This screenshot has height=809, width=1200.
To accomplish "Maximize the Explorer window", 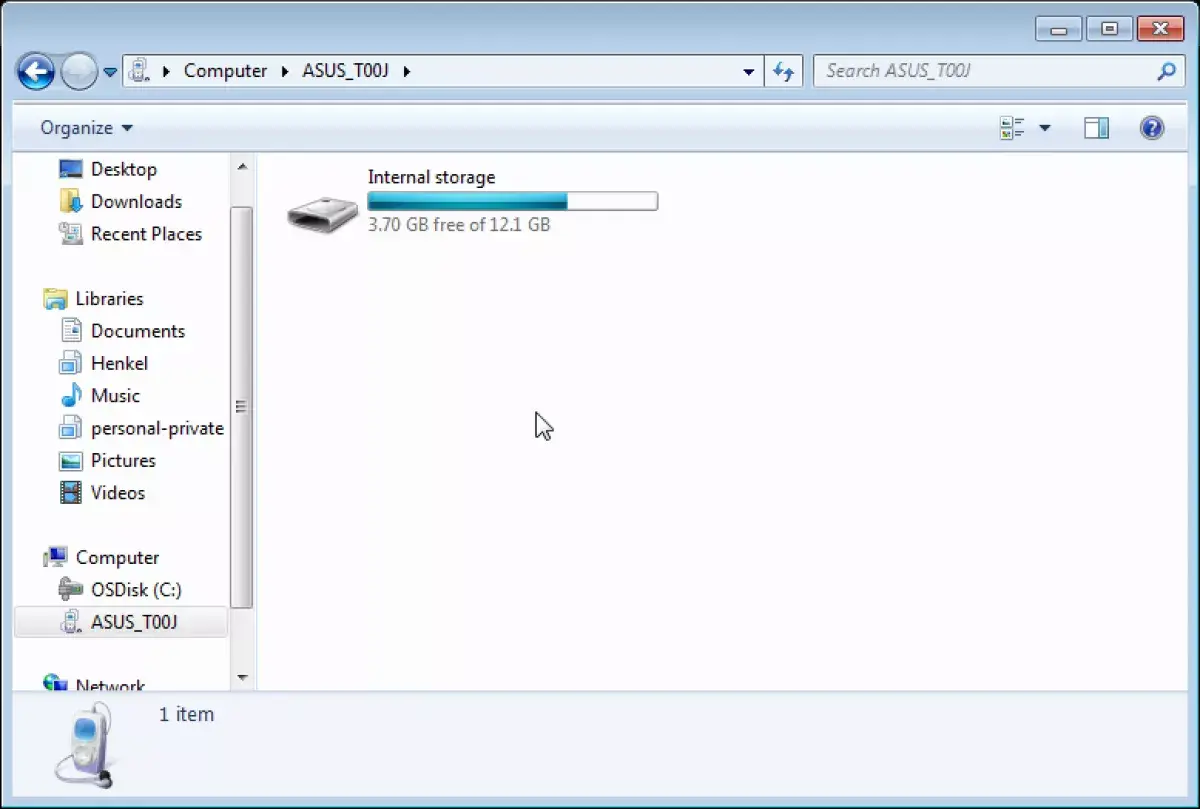I will tap(1108, 29).
